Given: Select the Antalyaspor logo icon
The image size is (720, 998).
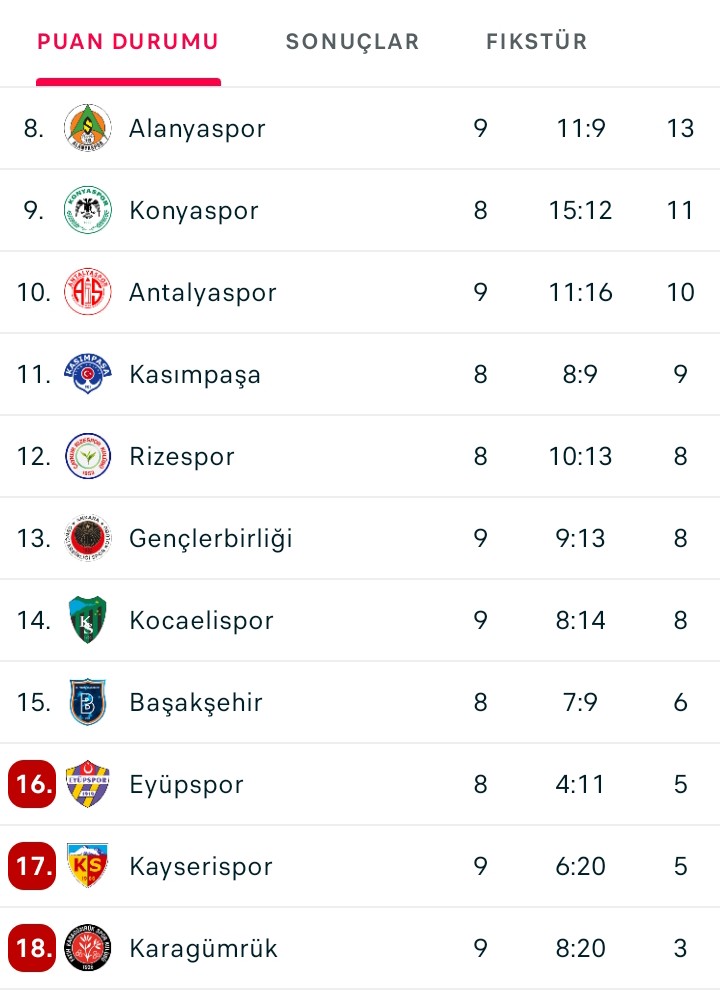Looking at the screenshot, I should click(88, 292).
